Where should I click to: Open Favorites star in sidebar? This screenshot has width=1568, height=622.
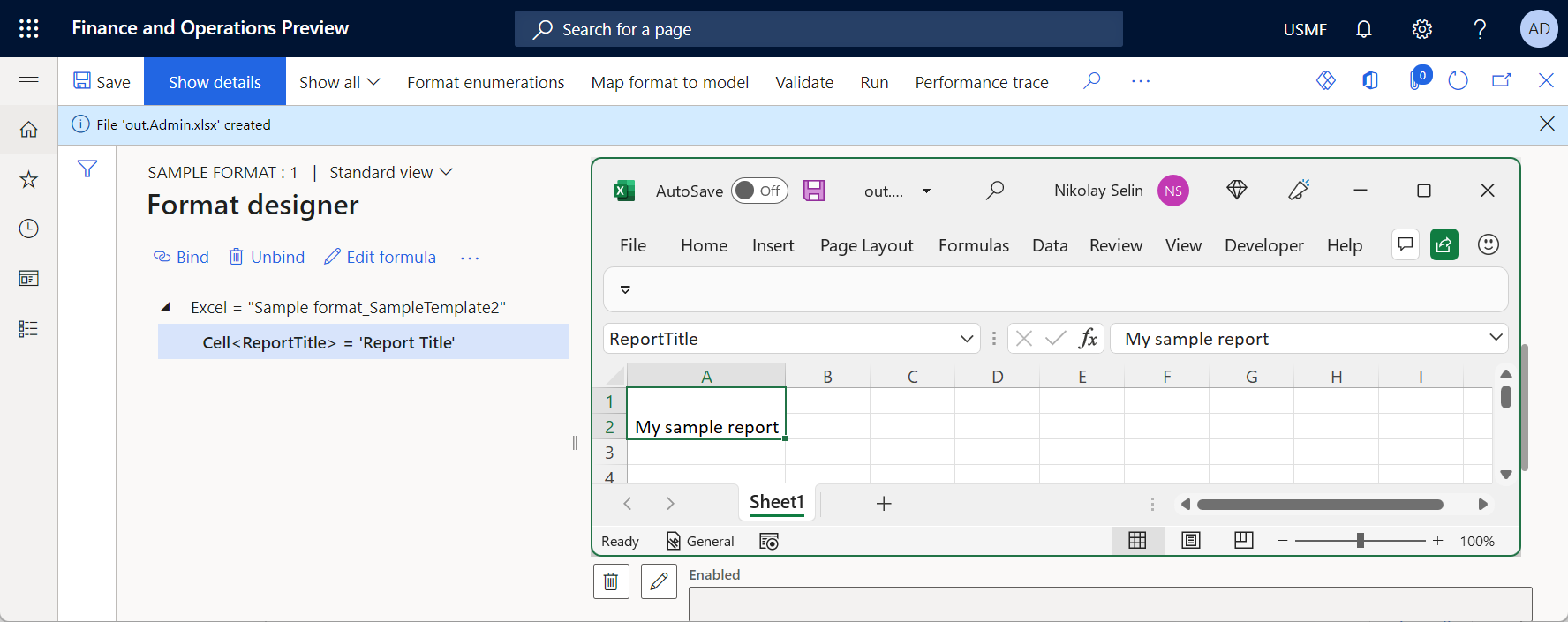pyautogui.click(x=28, y=179)
